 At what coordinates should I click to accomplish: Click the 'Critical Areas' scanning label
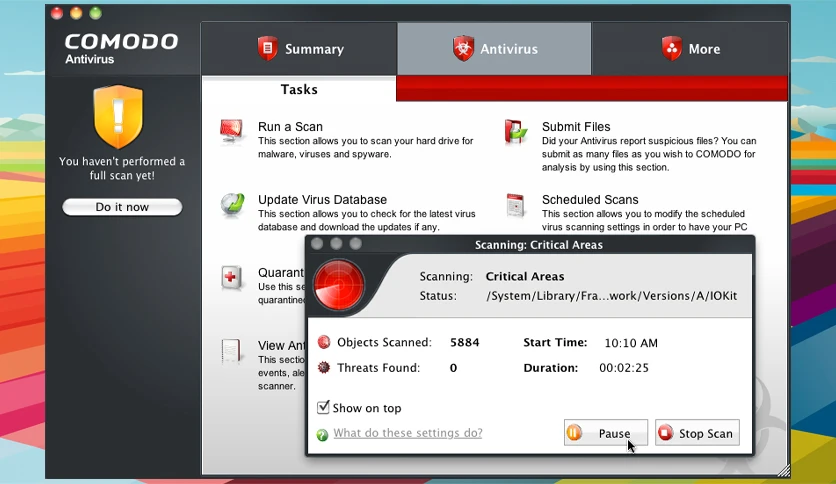pos(525,276)
